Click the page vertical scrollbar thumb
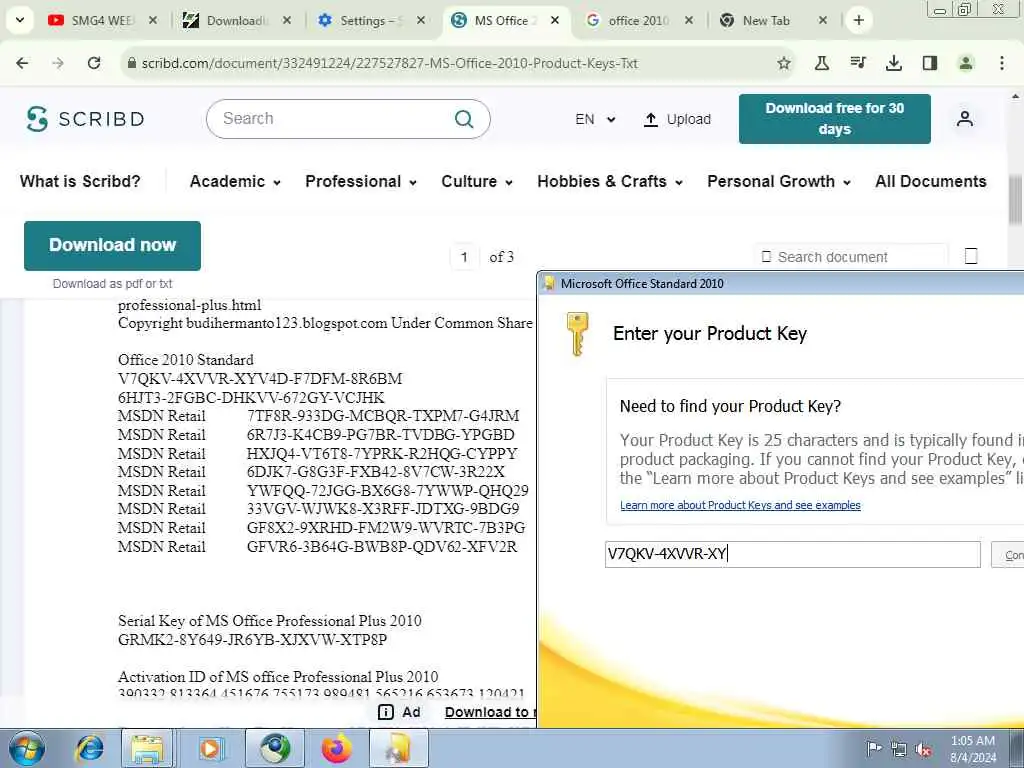The image size is (1024, 768). (x=1016, y=200)
